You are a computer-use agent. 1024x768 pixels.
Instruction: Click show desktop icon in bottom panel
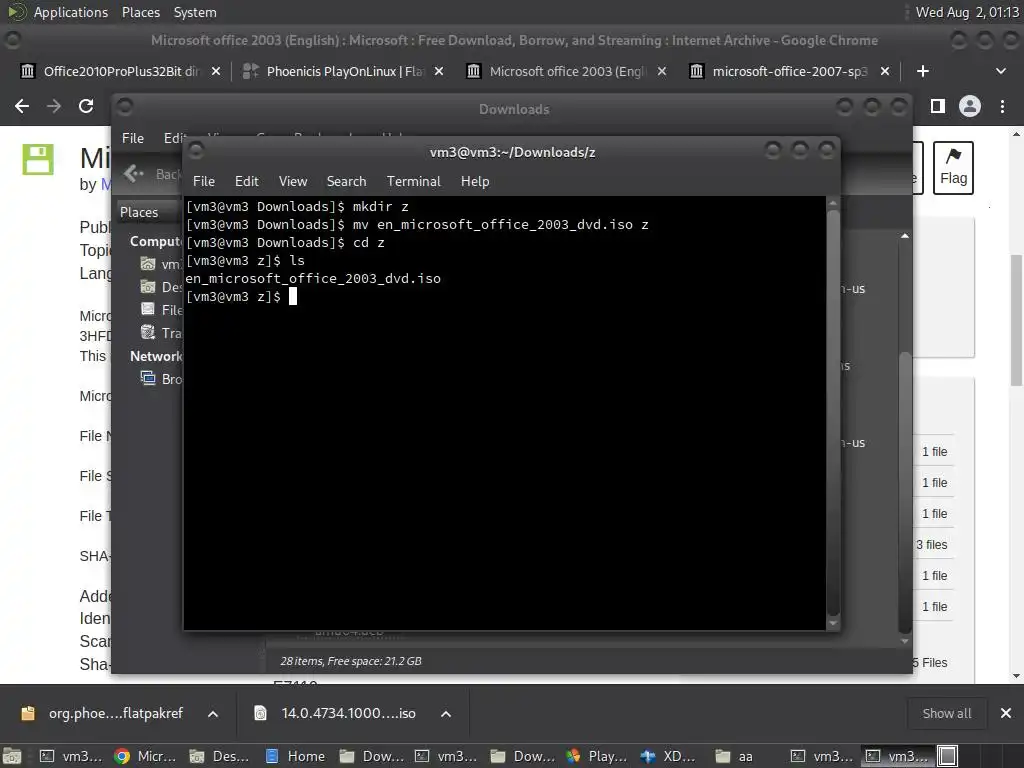coord(12,756)
